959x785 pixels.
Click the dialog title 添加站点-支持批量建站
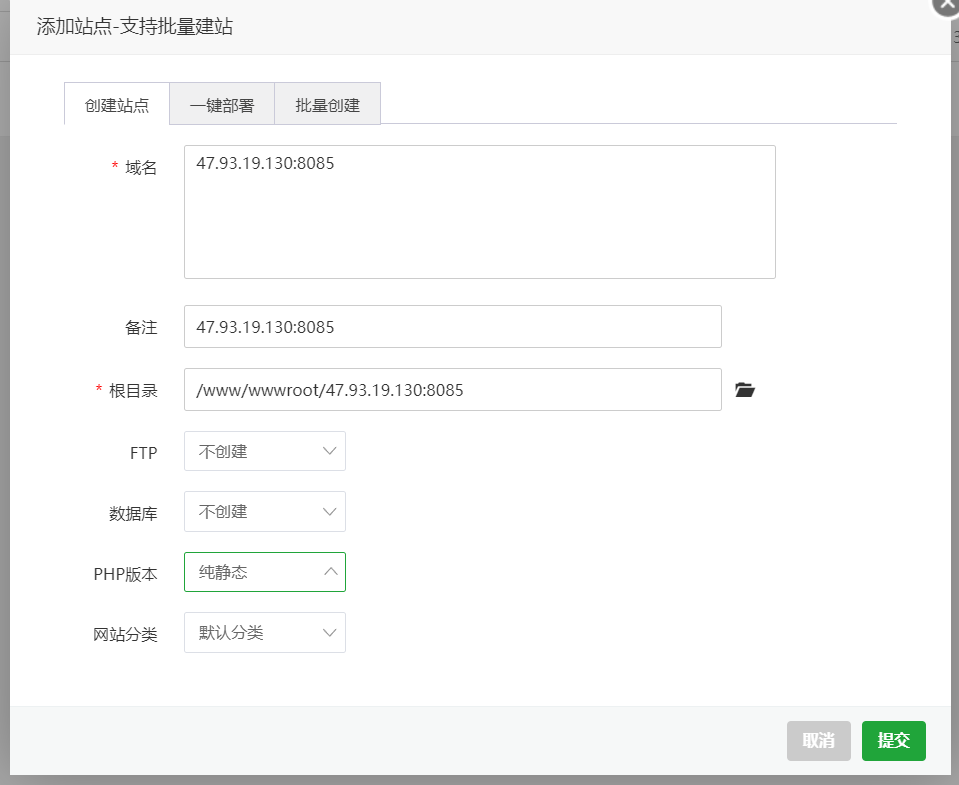135,26
